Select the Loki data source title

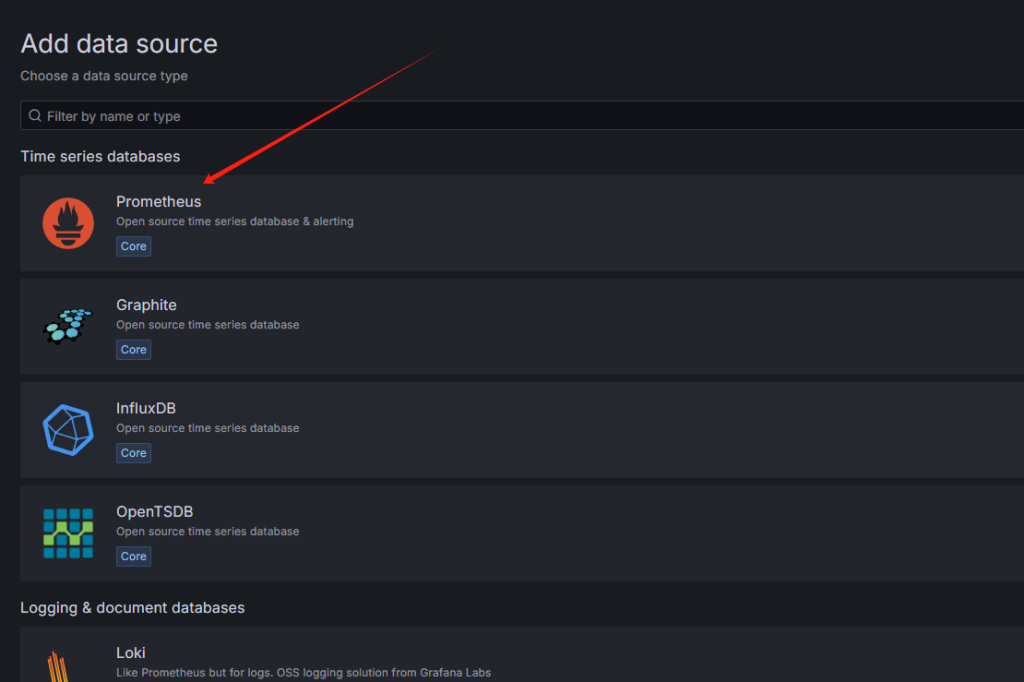click(131, 653)
